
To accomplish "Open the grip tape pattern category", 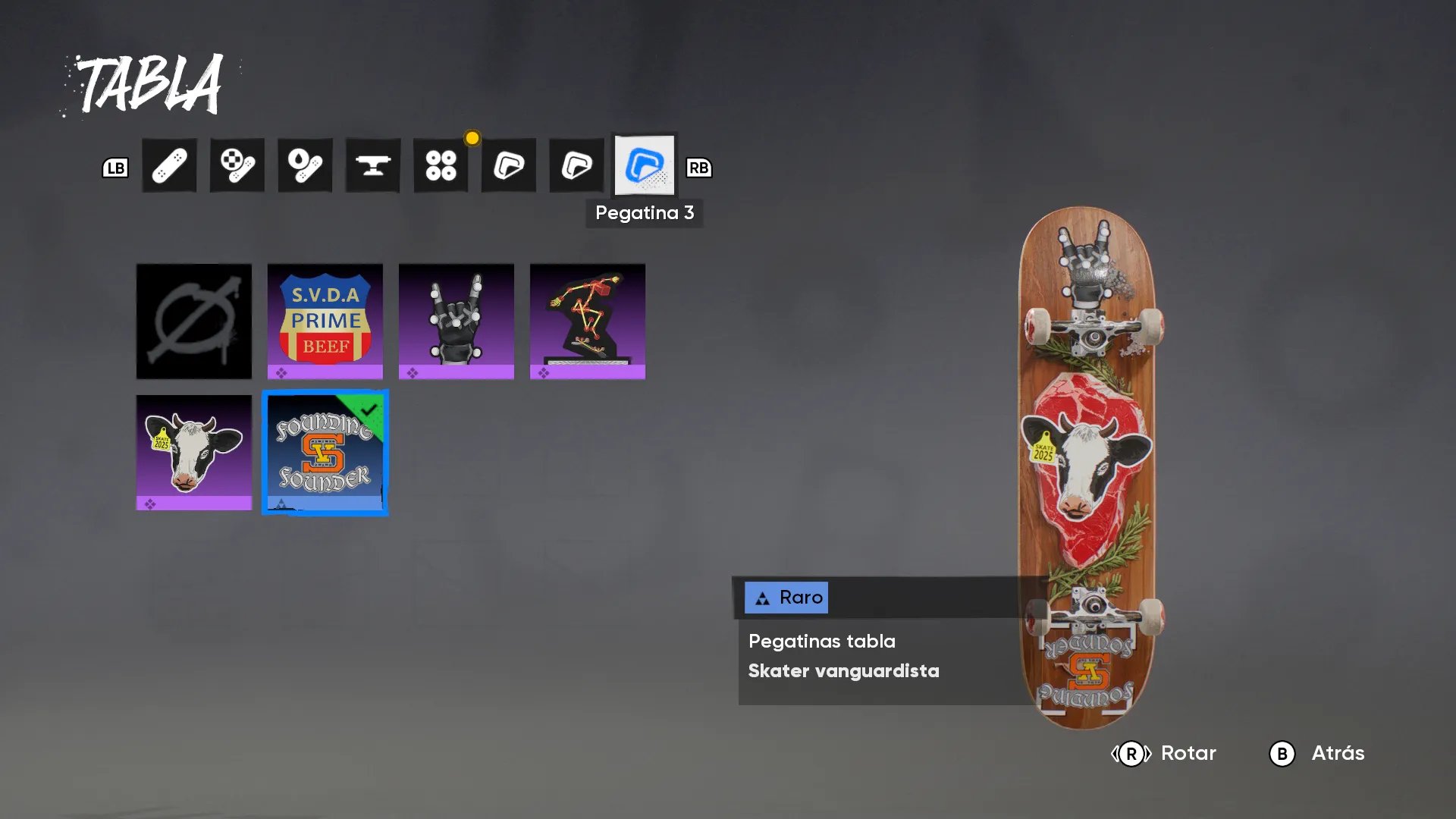I will [x=237, y=165].
